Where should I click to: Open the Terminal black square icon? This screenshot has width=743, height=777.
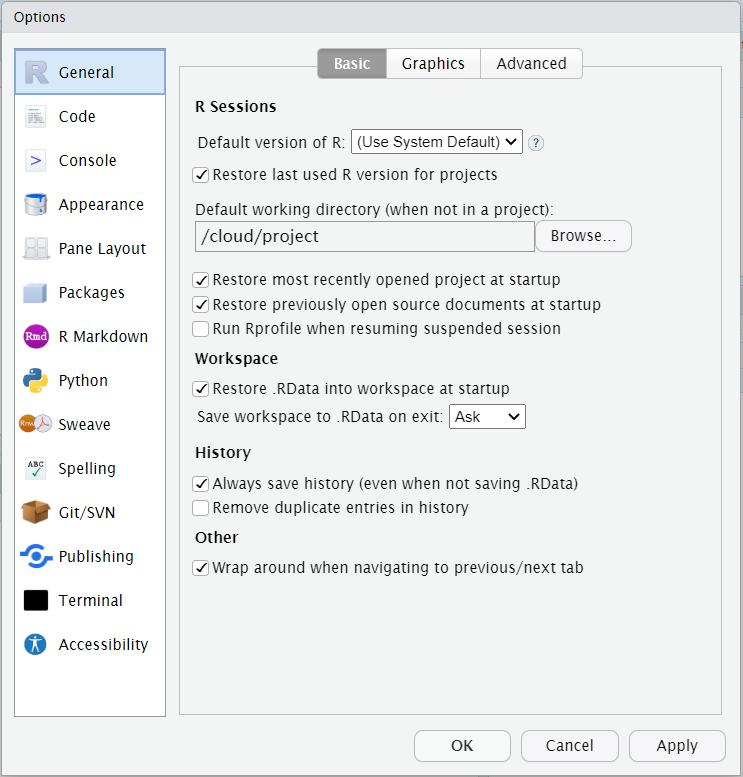pos(36,601)
